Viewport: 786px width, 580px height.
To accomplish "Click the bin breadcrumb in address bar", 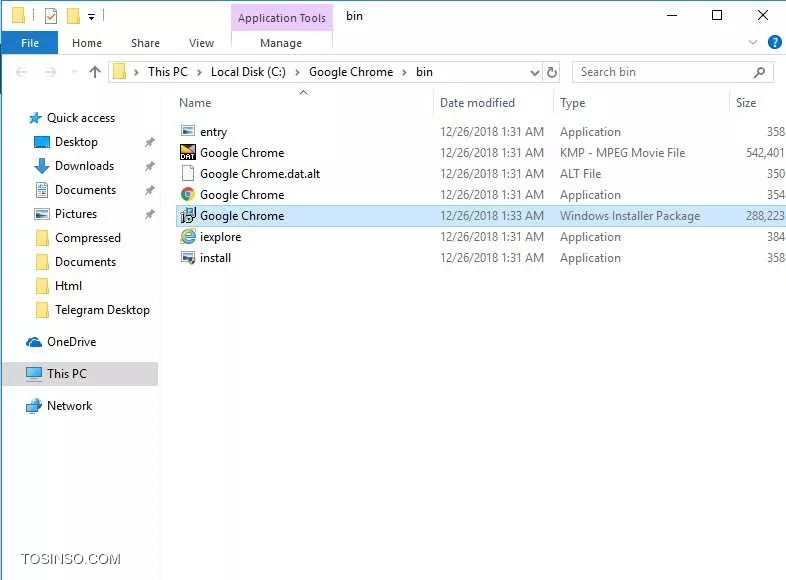I will click(x=424, y=72).
